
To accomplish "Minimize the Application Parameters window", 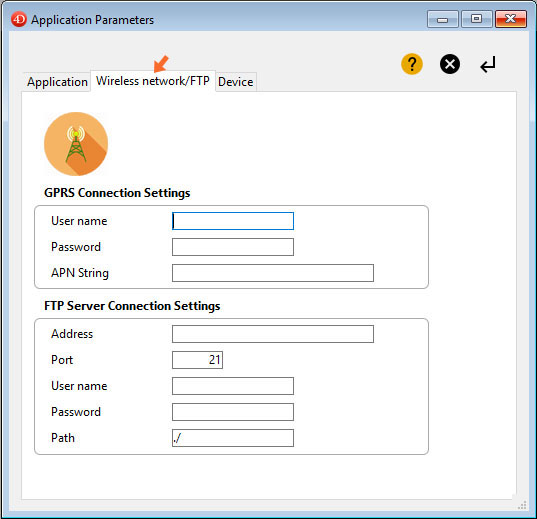I will click(x=442, y=19).
